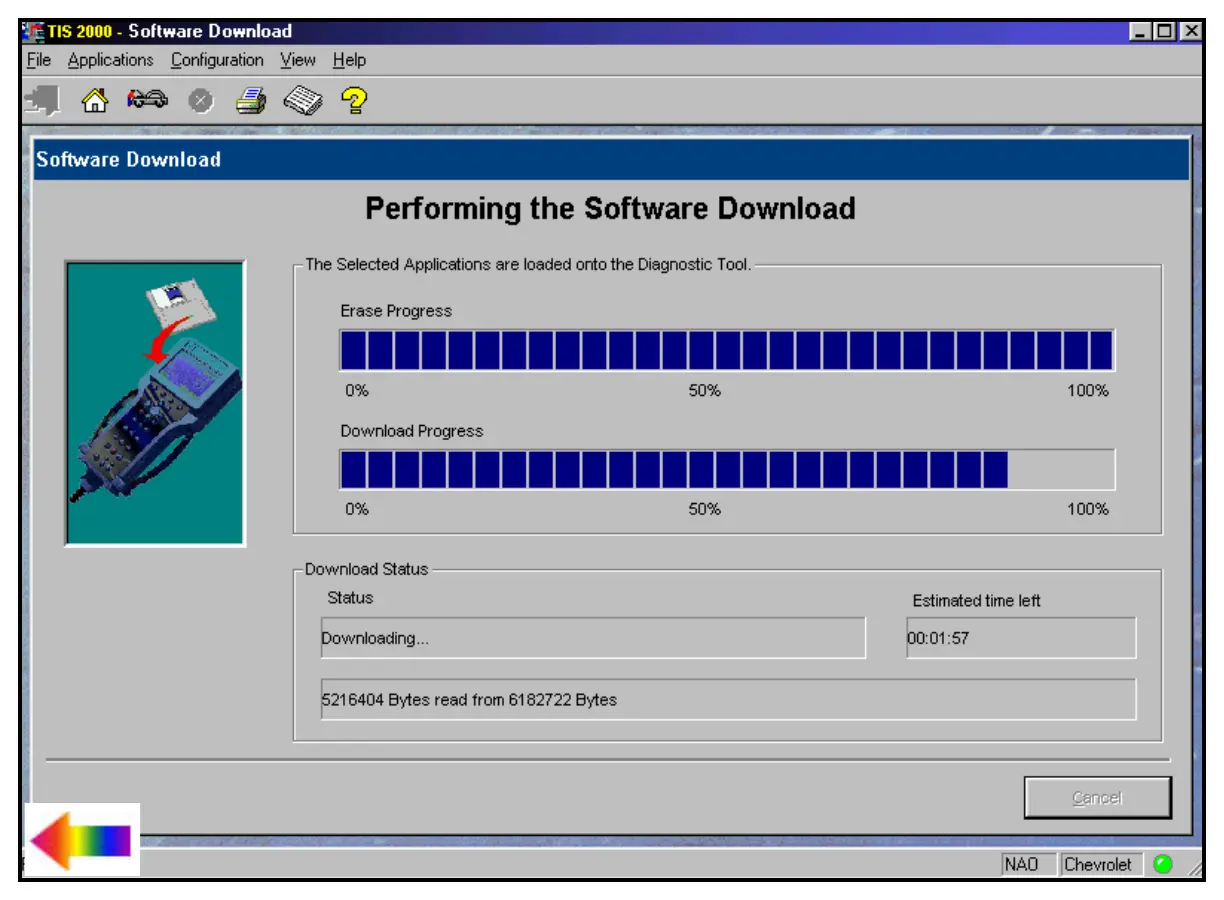Click the green status light indicator
Screen dimensions: 1224x900
[1162, 864]
